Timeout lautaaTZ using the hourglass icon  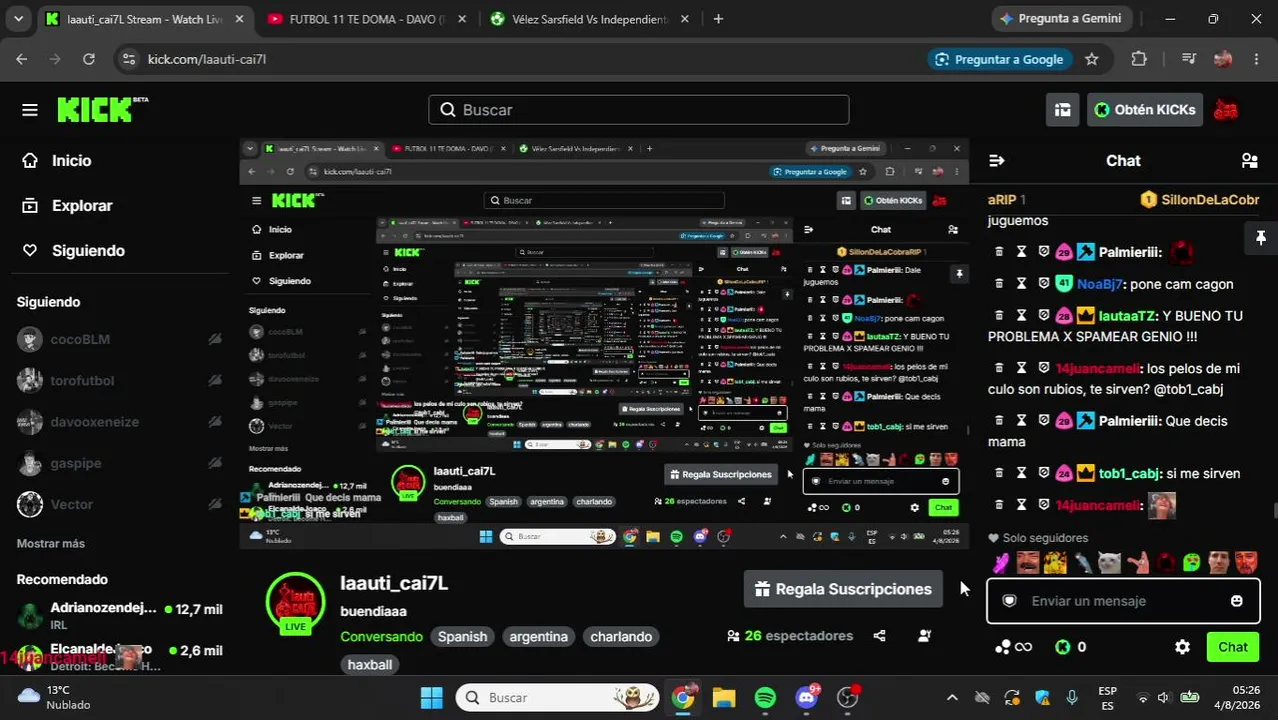(x=1021, y=316)
